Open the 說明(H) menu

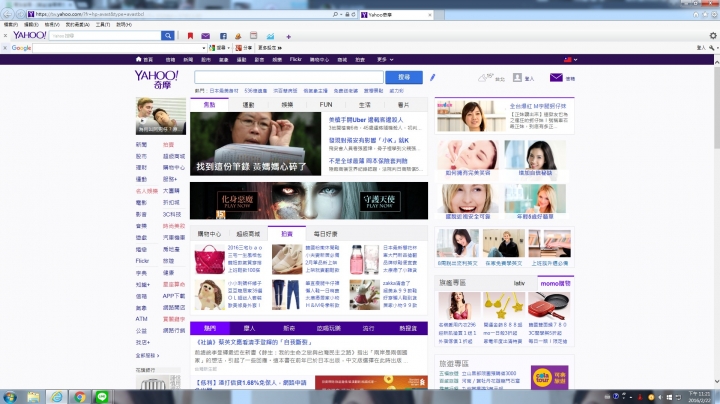pyautogui.click(x=124, y=25)
